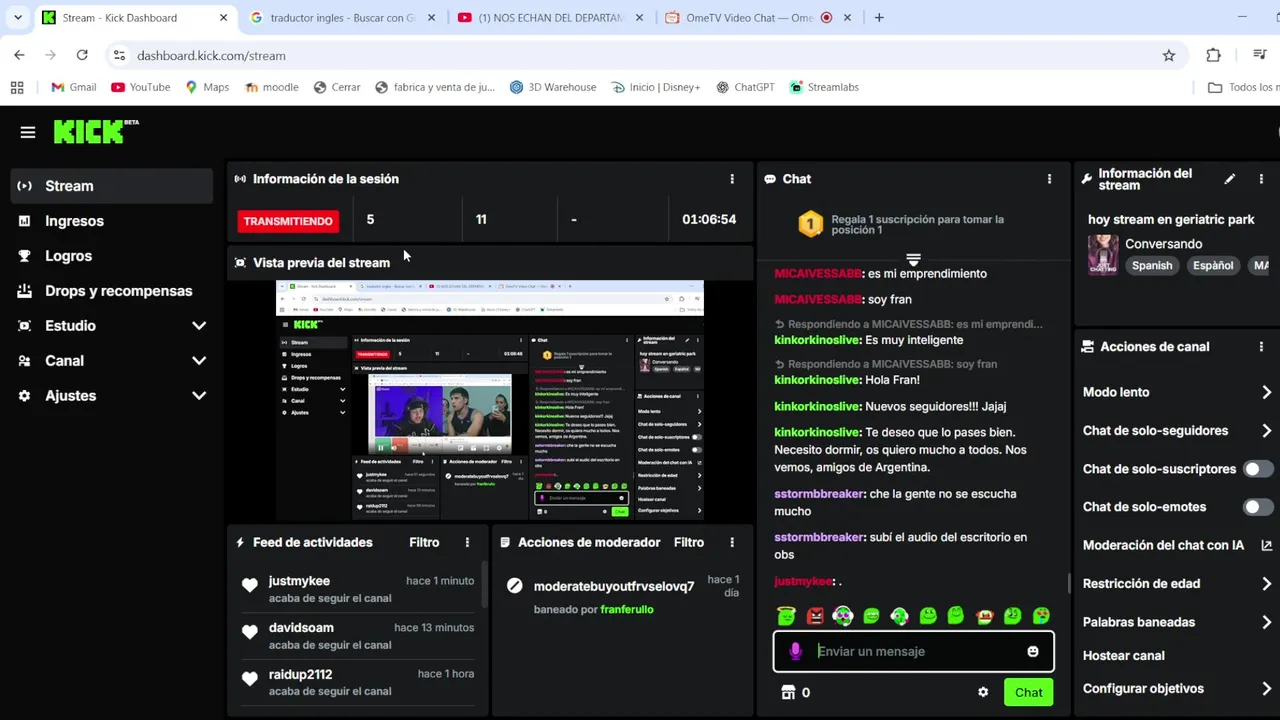Viewport: 1280px width, 720px height.
Task: Toggle Chat de solo-suscriptores switch
Action: tap(1258, 469)
